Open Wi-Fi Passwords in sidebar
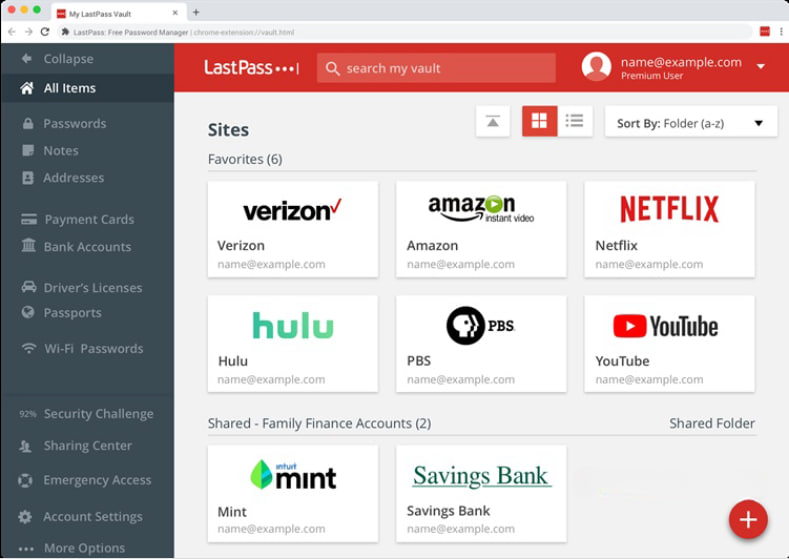 pos(93,348)
